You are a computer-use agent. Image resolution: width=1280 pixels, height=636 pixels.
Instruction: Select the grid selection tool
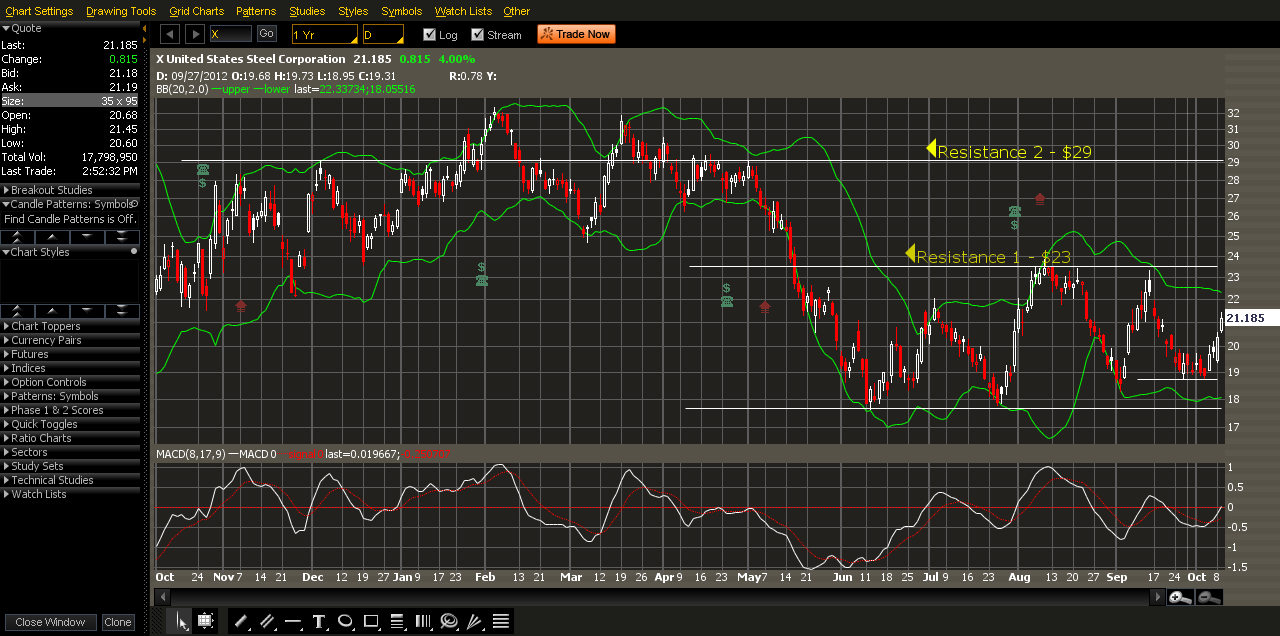[205, 621]
